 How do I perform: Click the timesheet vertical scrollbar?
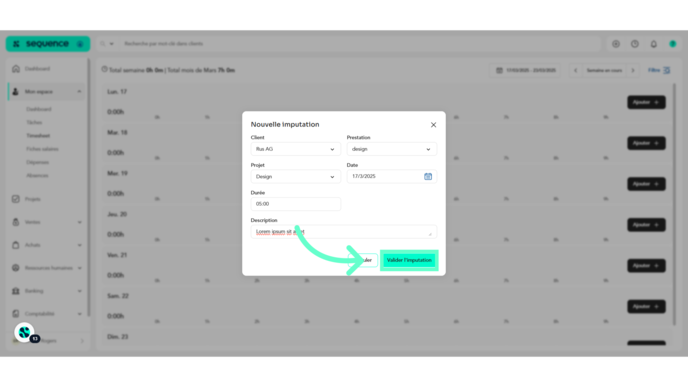[x=675, y=204]
